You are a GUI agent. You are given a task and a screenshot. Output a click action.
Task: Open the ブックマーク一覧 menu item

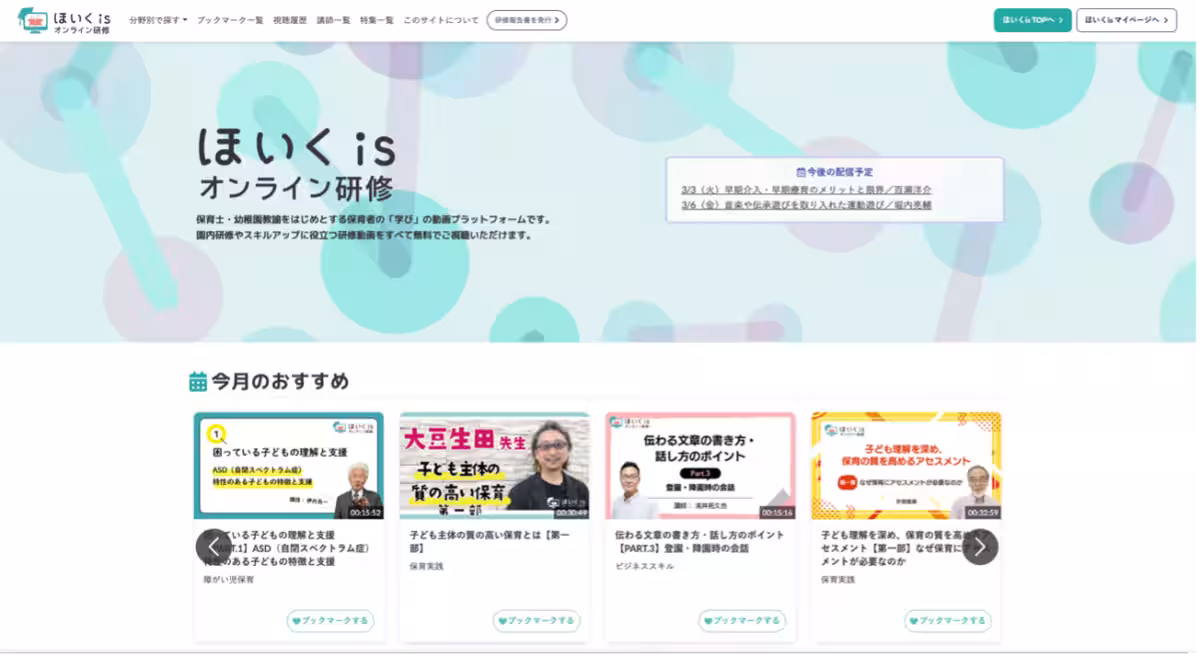230,20
